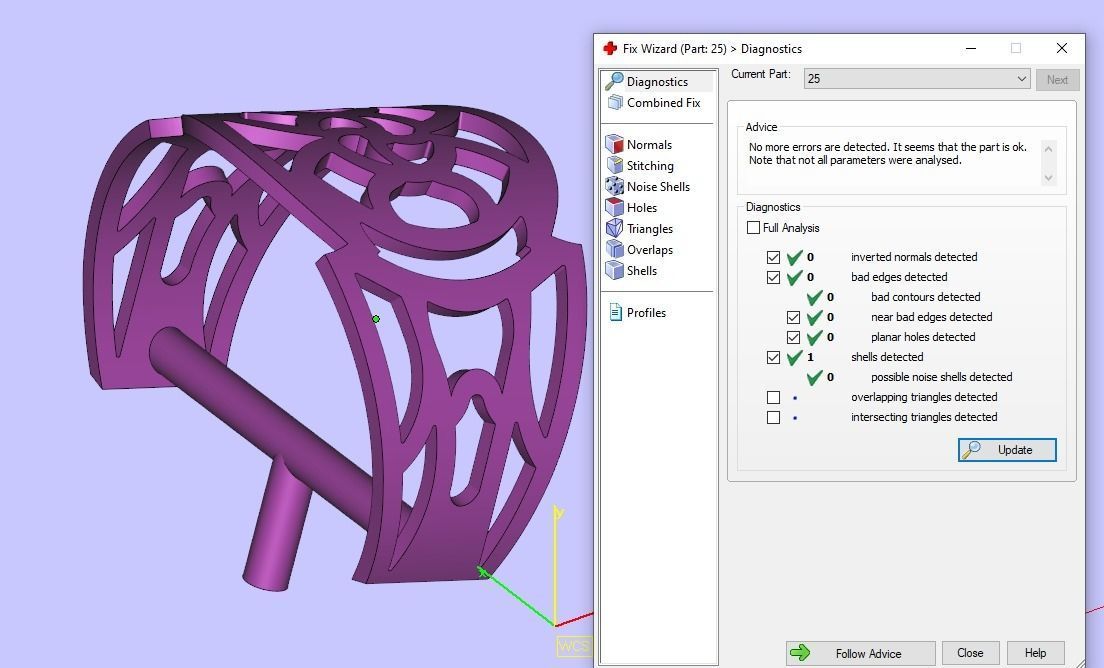Open the Diagnostics page in the sidebar

658,82
